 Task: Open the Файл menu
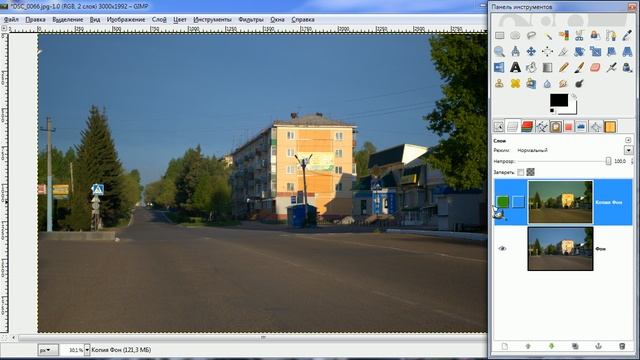coord(11,19)
